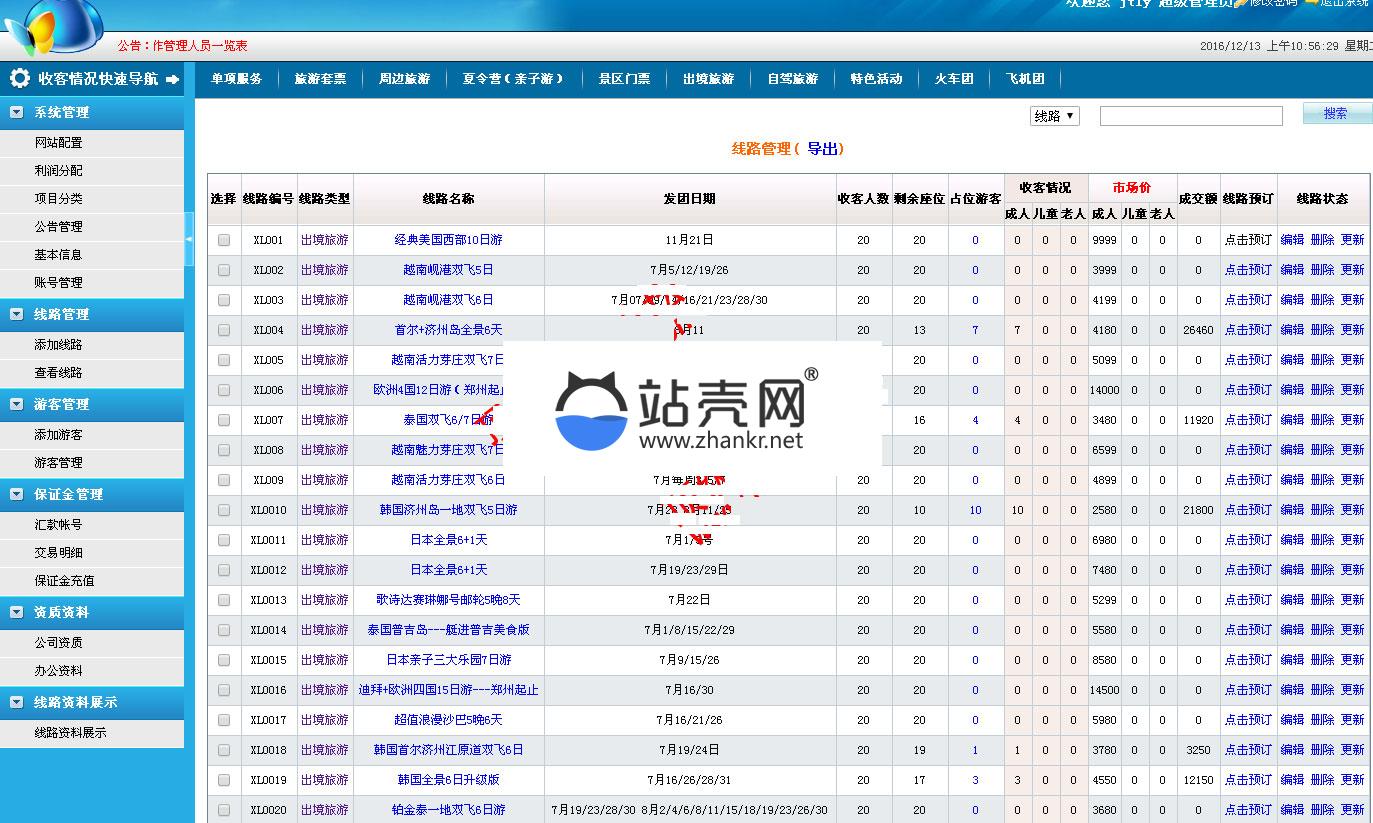The height and width of the screenshot is (823, 1373).
Task: Click the arrow icon on 资质资料 header
Action: click(16, 612)
